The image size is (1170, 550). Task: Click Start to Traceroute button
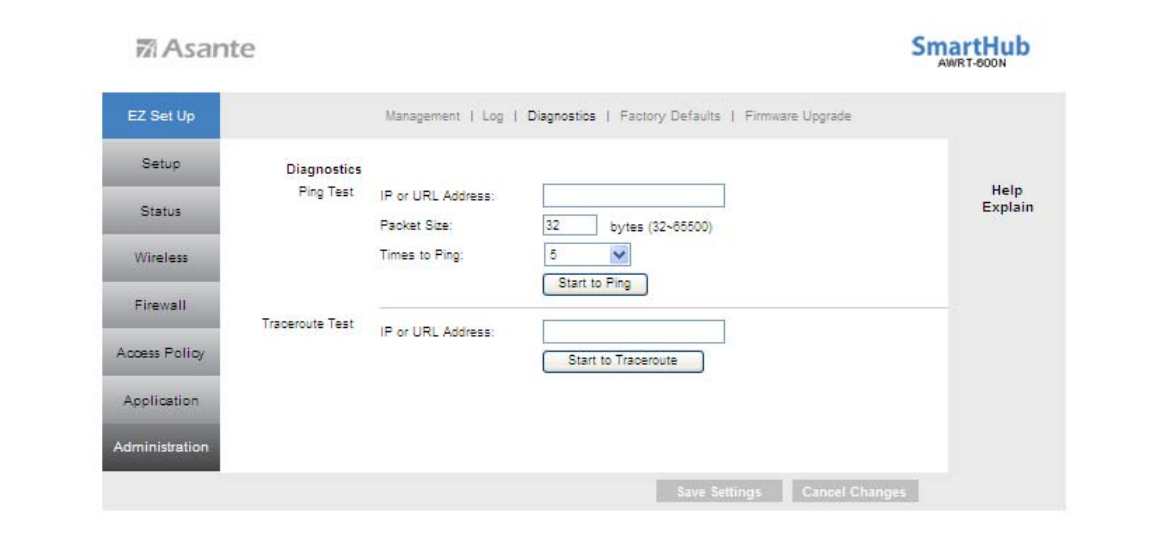tap(623, 361)
